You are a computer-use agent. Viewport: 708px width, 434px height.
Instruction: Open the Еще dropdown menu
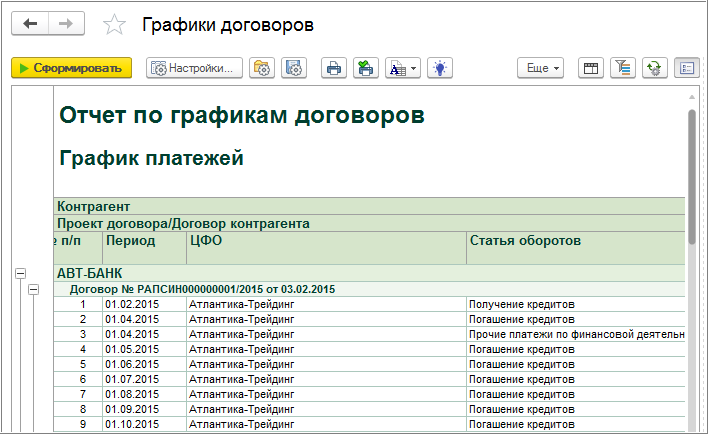pyautogui.click(x=540, y=68)
